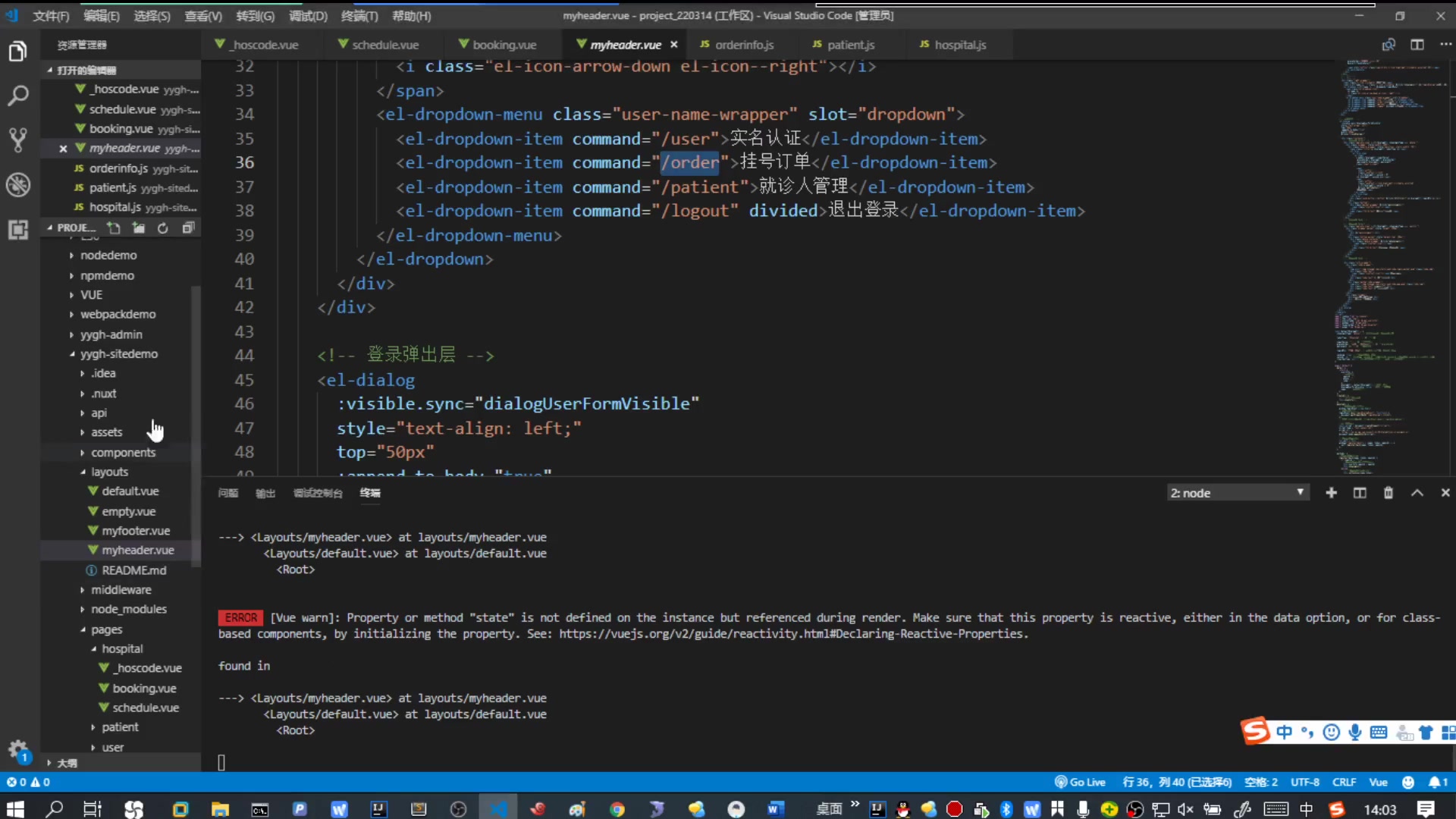1456x819 pixels.
Task: Click the Vue language mode status item
Action: [1378, 782]
